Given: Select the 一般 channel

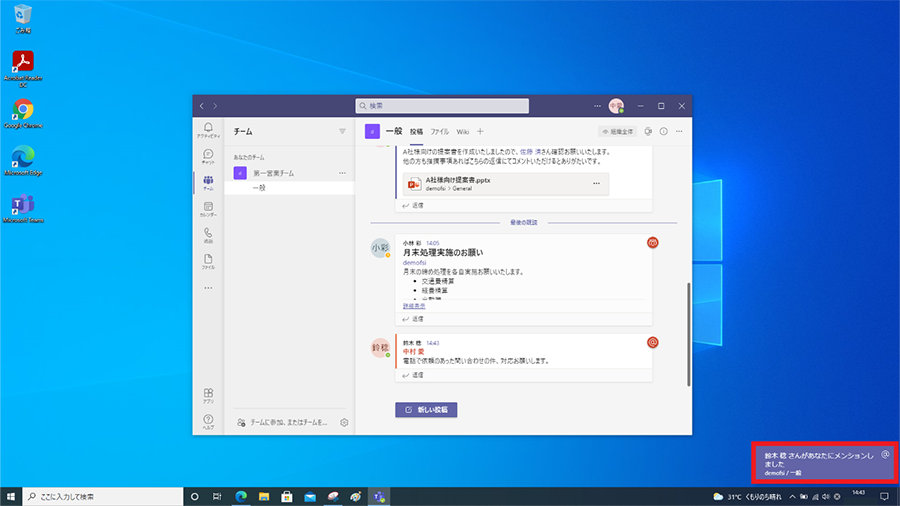Looking at the screenshot, I should (289, 188).
